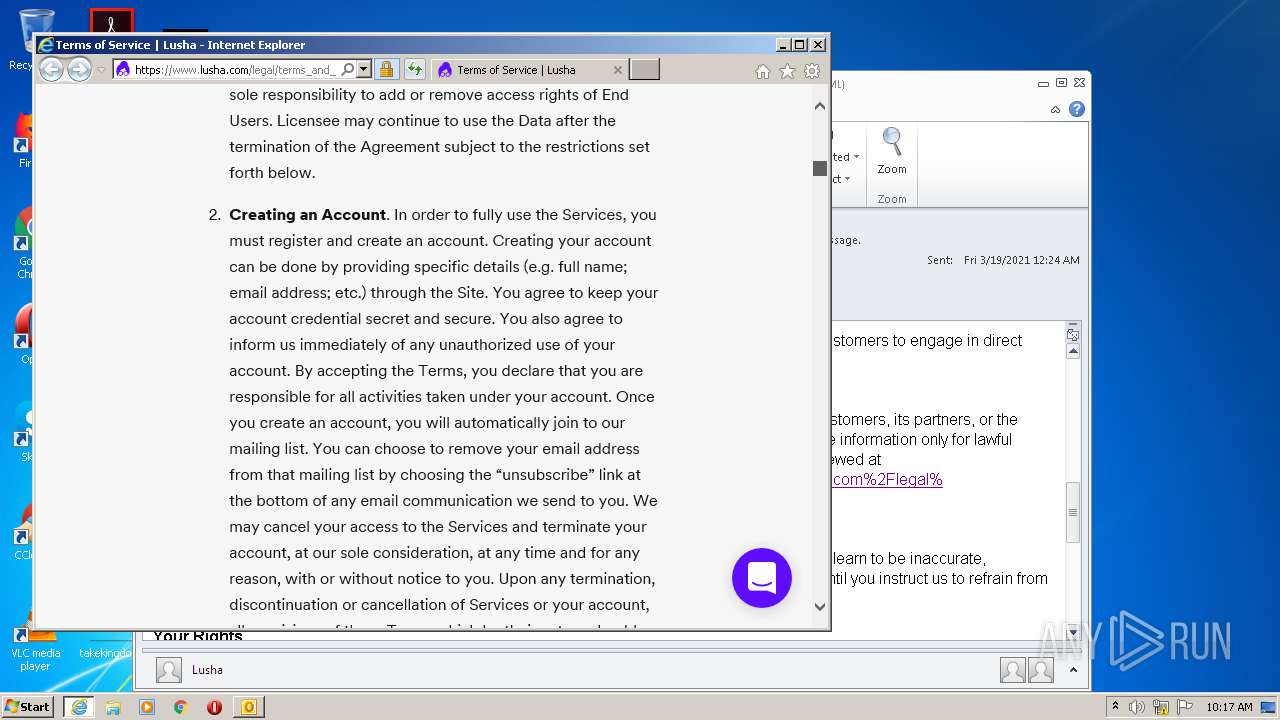Viewport: 1280px width, 720px height.
Task: Click the 10:17 AM clock
Action: point(1229,707)
